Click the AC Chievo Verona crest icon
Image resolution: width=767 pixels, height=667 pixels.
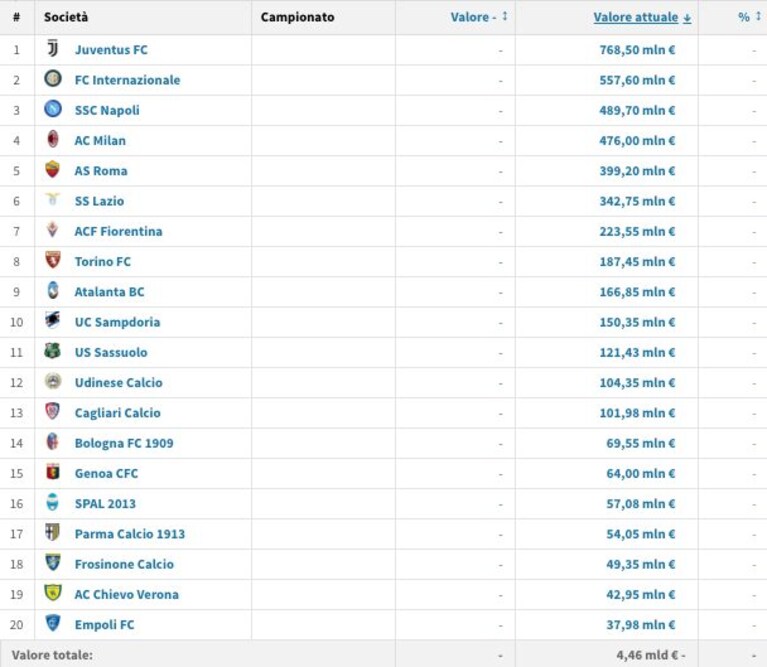[x=52, y=593]
